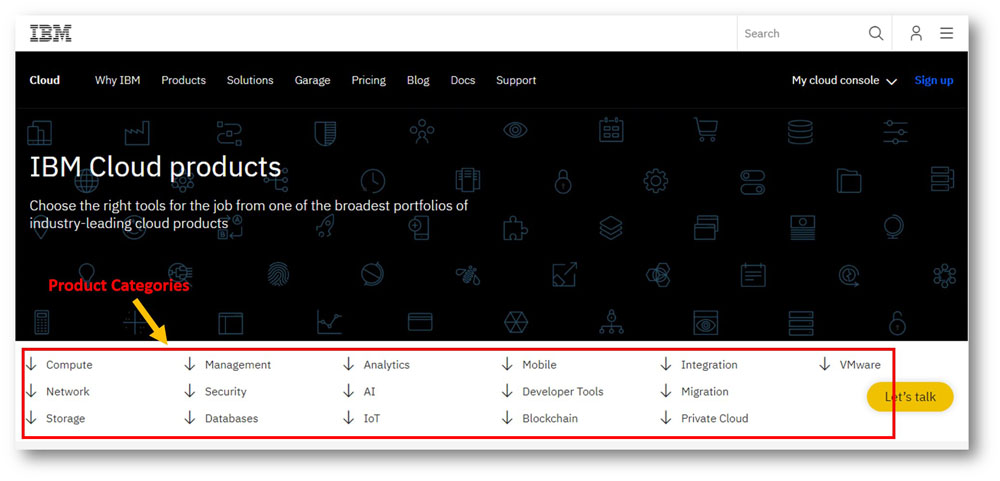The image size is (1000, 481).
Task: Open the Solutions menu
Action: pos(250,80)
